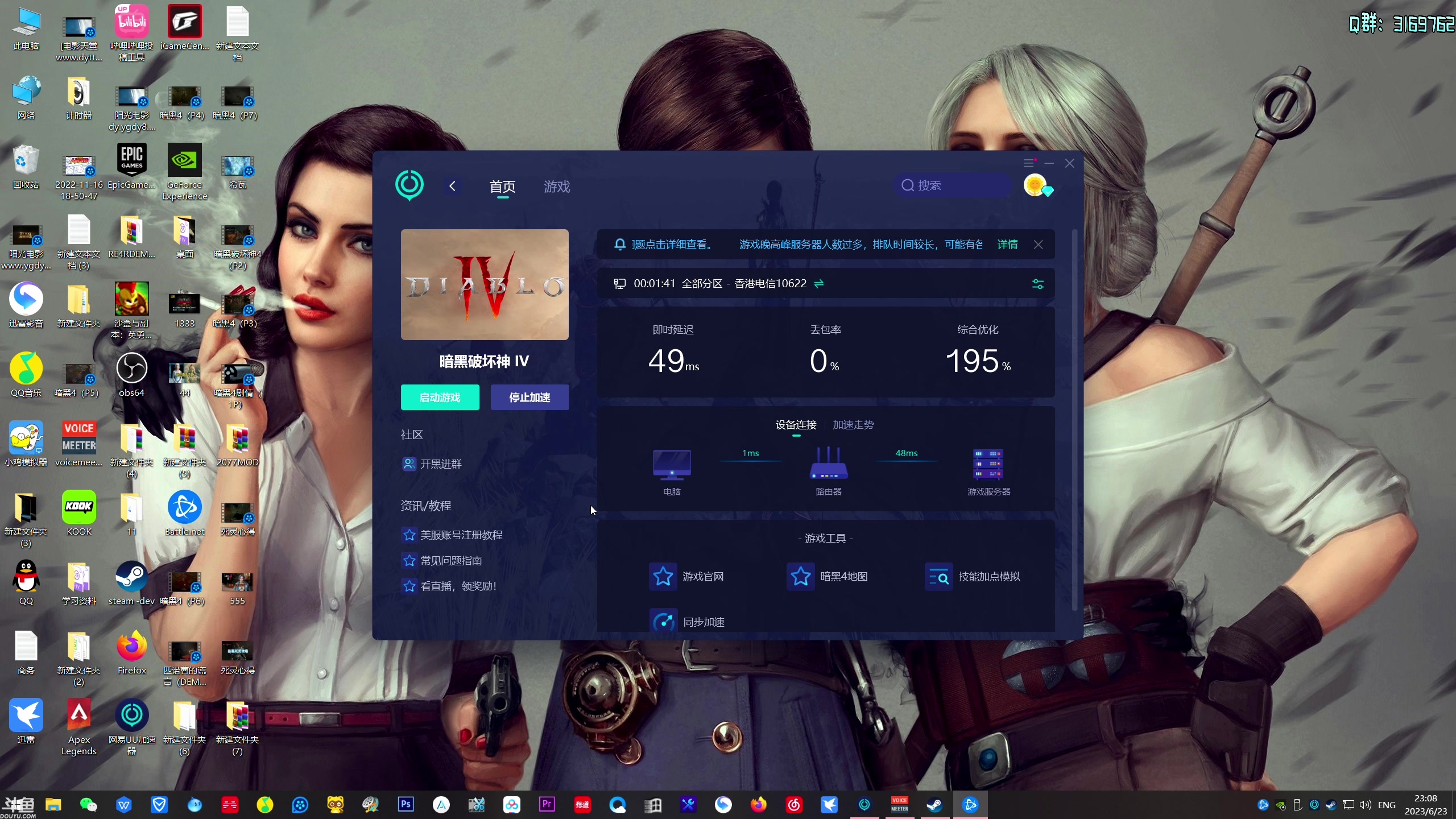This screenshot has height=819, width=1456.
Task: Open 回收站 recycle bin
Action: coord(26,167)
